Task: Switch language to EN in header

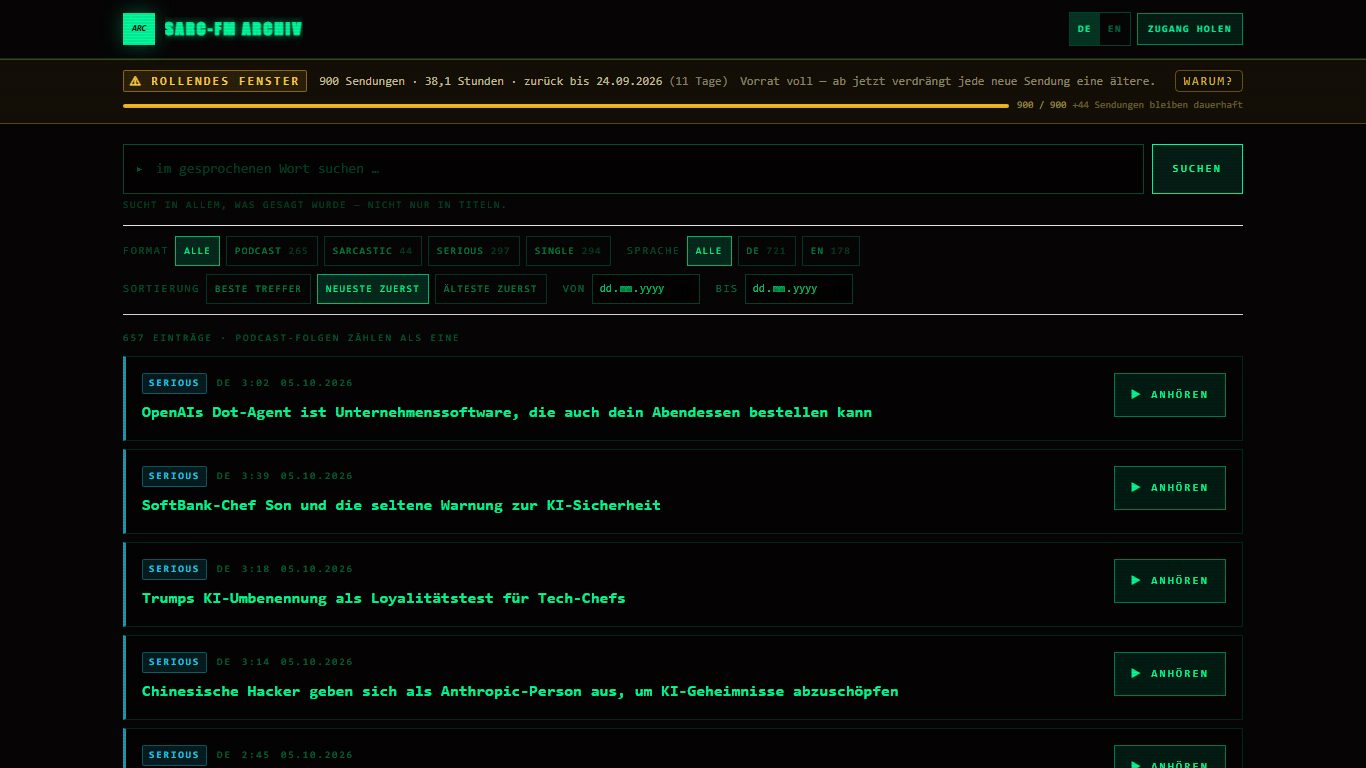Action: pos(1115,29)
